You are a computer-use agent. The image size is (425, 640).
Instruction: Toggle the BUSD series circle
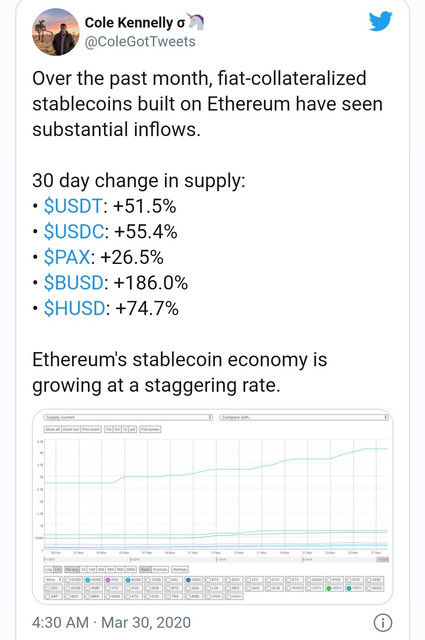click(128, 580)
